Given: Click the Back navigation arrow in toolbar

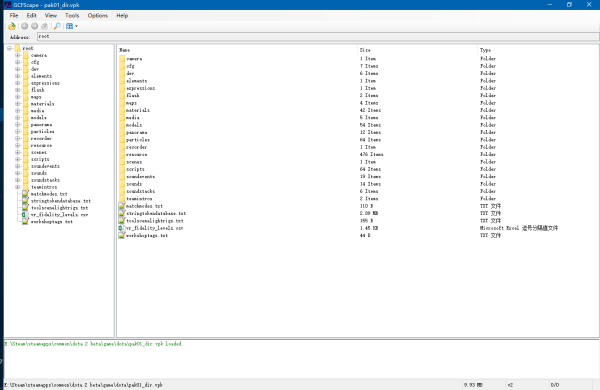Looking at the screenshot, I should click(24, 26).
